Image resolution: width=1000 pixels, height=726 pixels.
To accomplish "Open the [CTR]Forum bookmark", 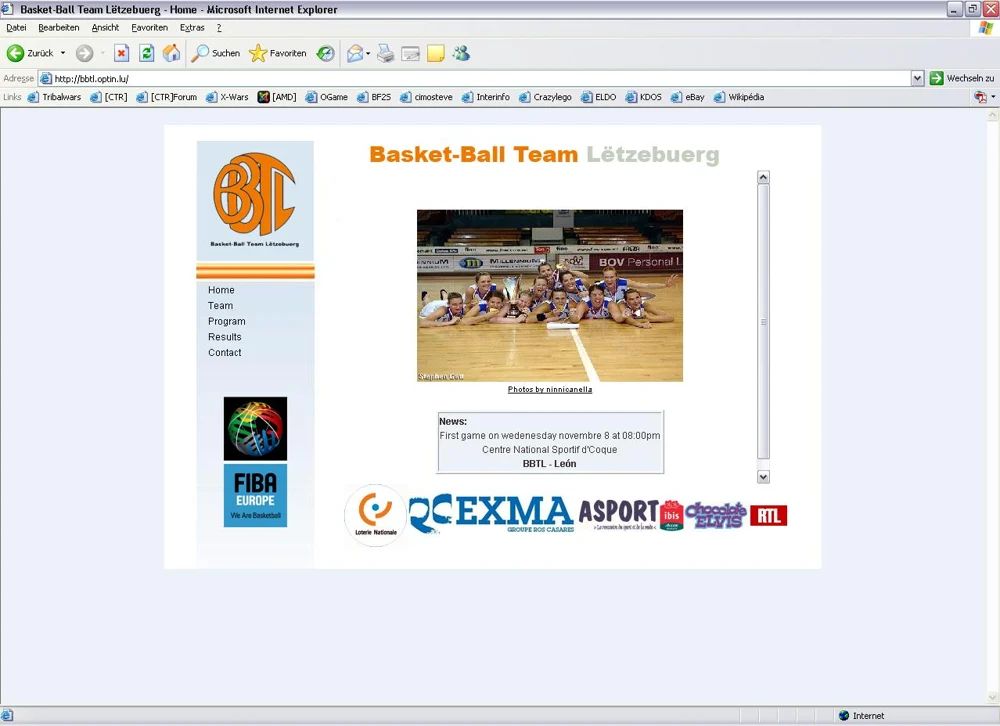I will [x=166, y=97].
